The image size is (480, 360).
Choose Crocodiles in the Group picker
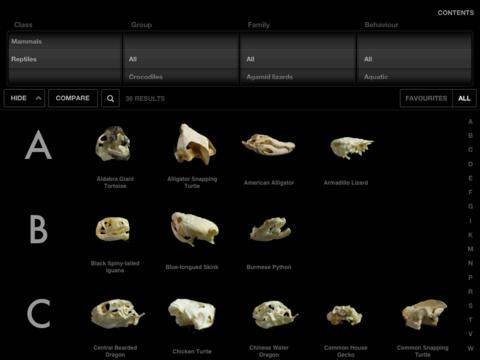pyautogui.click(x=146, y=77)
